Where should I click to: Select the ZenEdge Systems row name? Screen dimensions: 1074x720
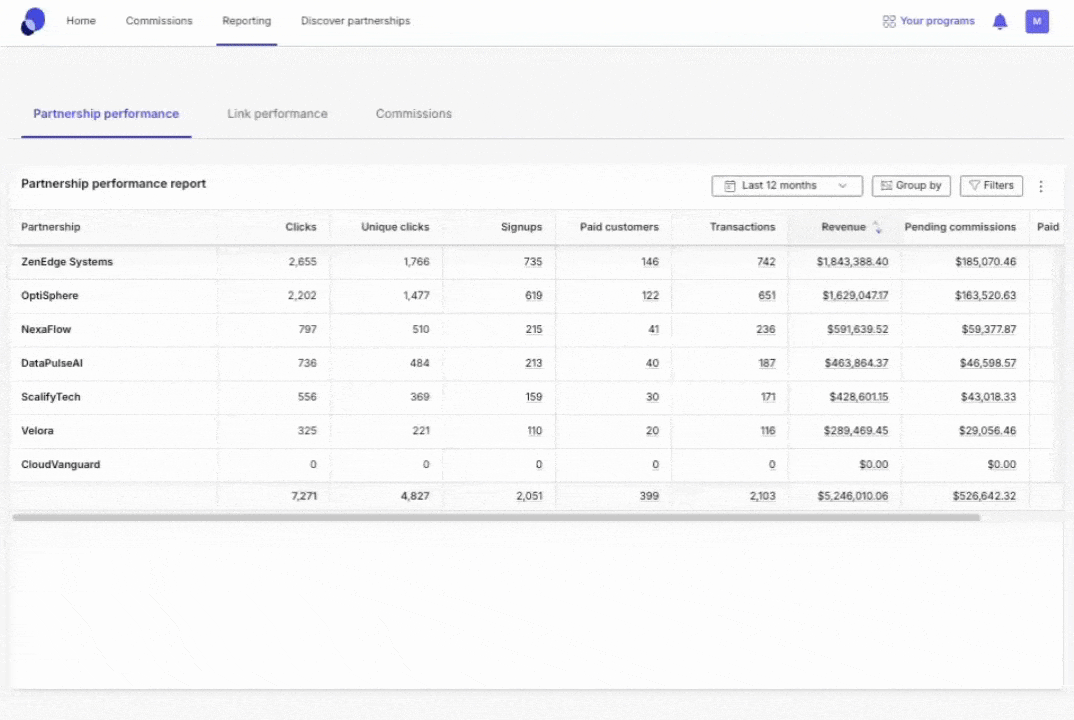[x=67, y=262]
